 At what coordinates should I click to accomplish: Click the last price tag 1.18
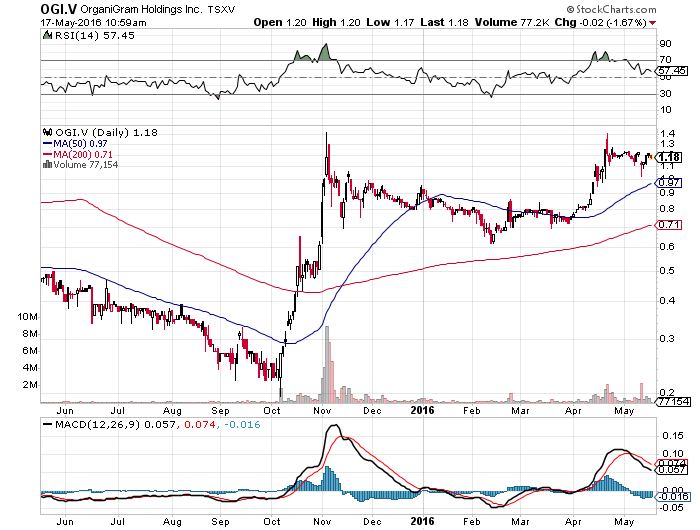coord(670,157)
